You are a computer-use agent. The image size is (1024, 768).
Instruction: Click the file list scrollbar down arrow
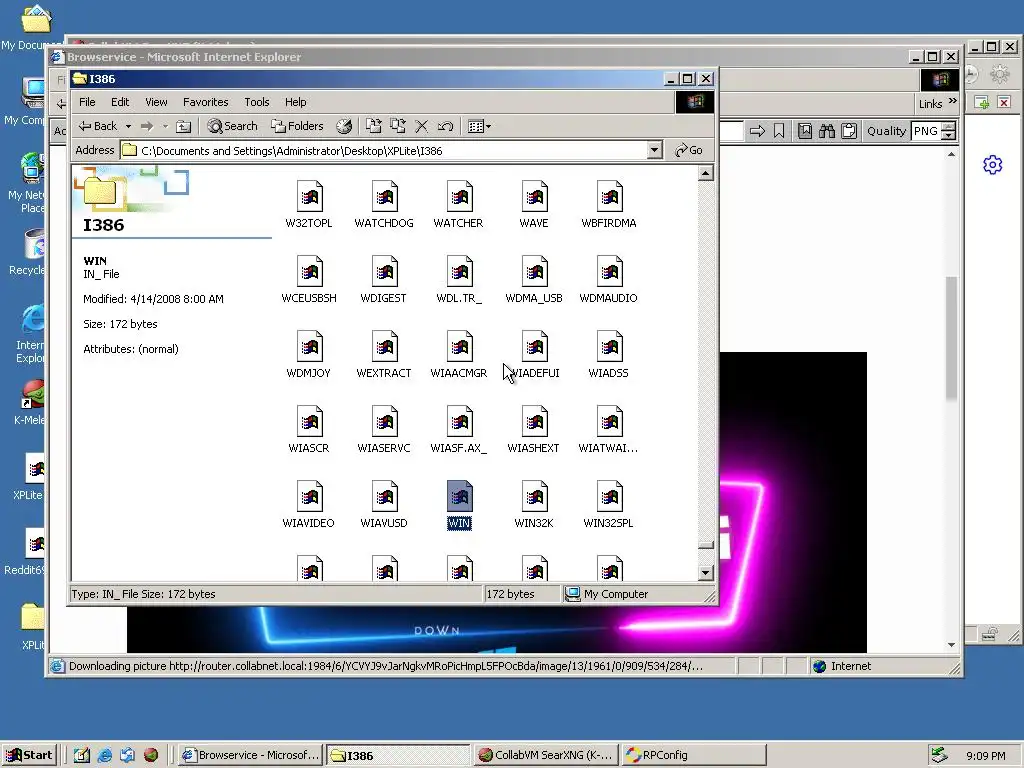(705, 573)
